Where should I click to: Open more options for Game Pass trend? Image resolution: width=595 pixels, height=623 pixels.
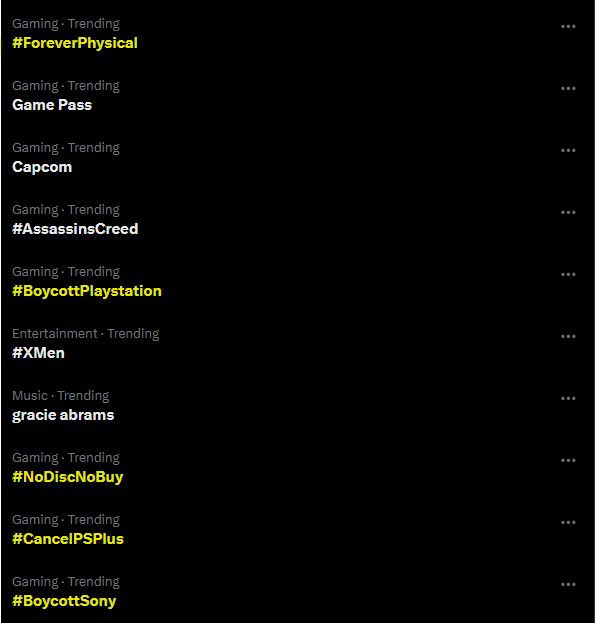pyautogui.click(x=568, y=88)
